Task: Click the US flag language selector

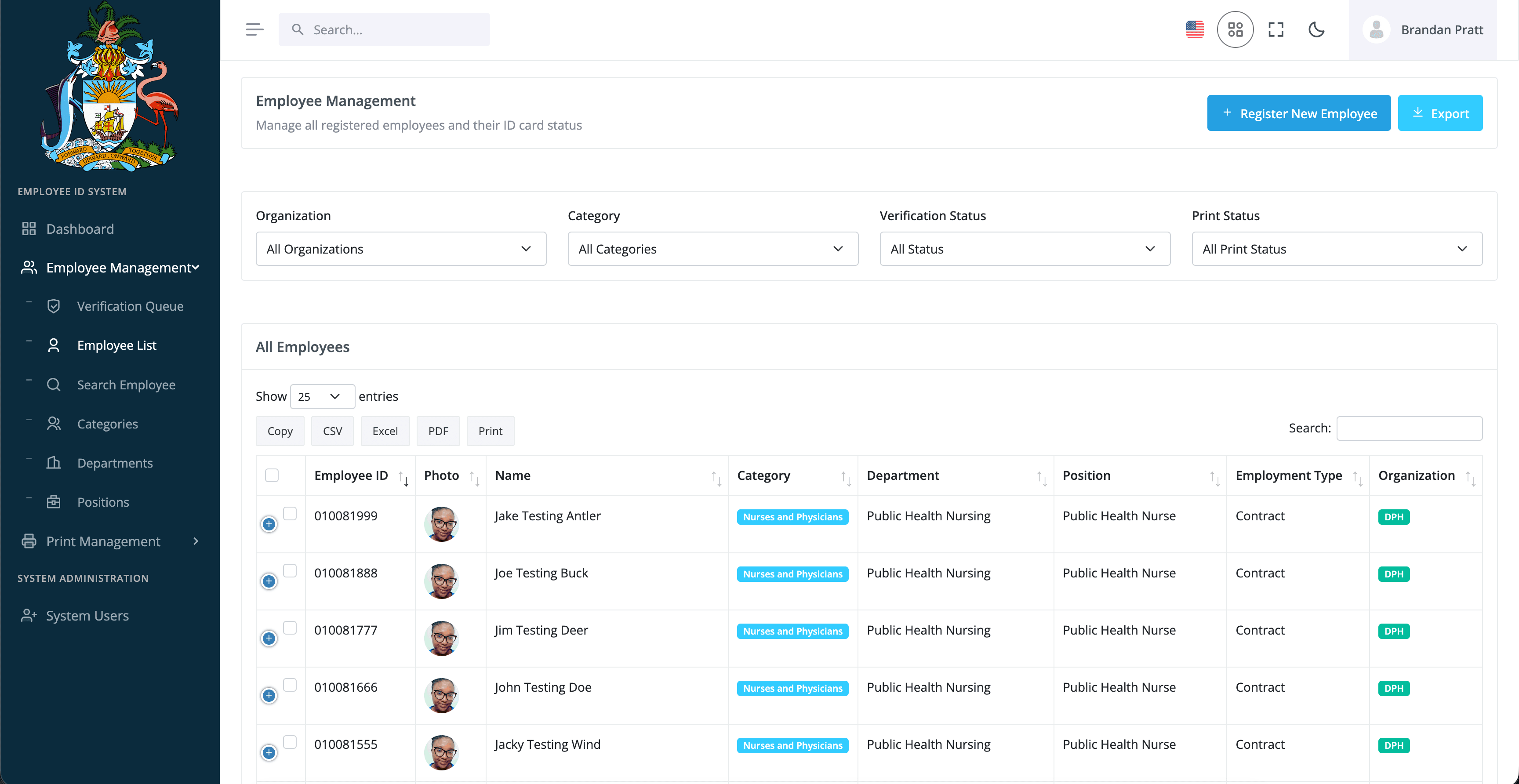Action: point(1195,29)
